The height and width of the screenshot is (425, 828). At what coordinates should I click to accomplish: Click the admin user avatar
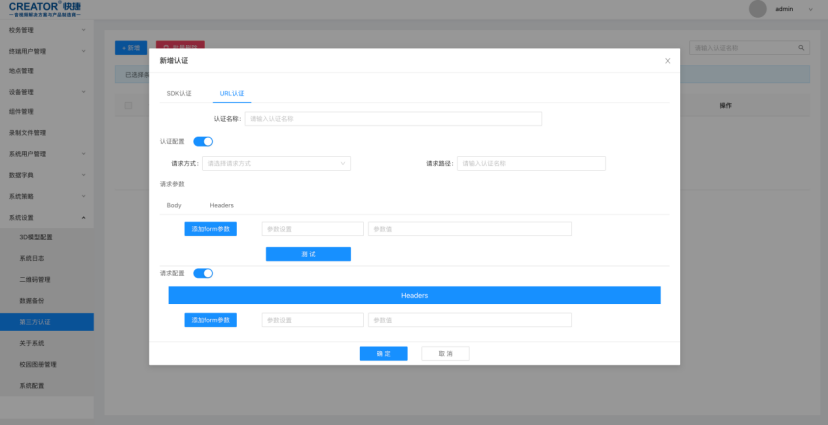point(758,9)
